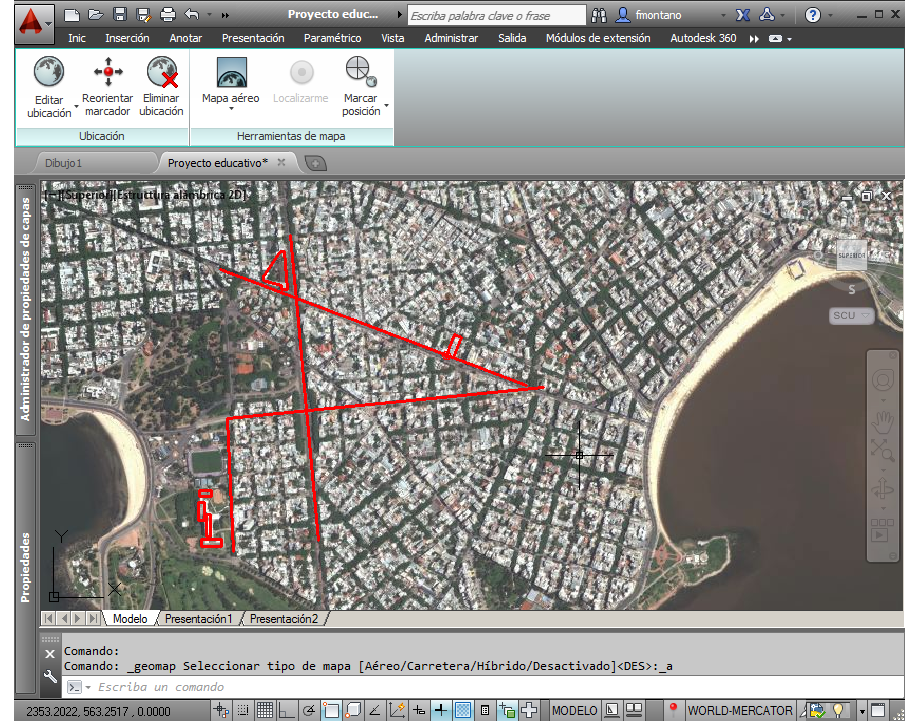Click the MODELO button in status bar
The height and width of the screenshot is (721, 905).
[x=574, y=711]
